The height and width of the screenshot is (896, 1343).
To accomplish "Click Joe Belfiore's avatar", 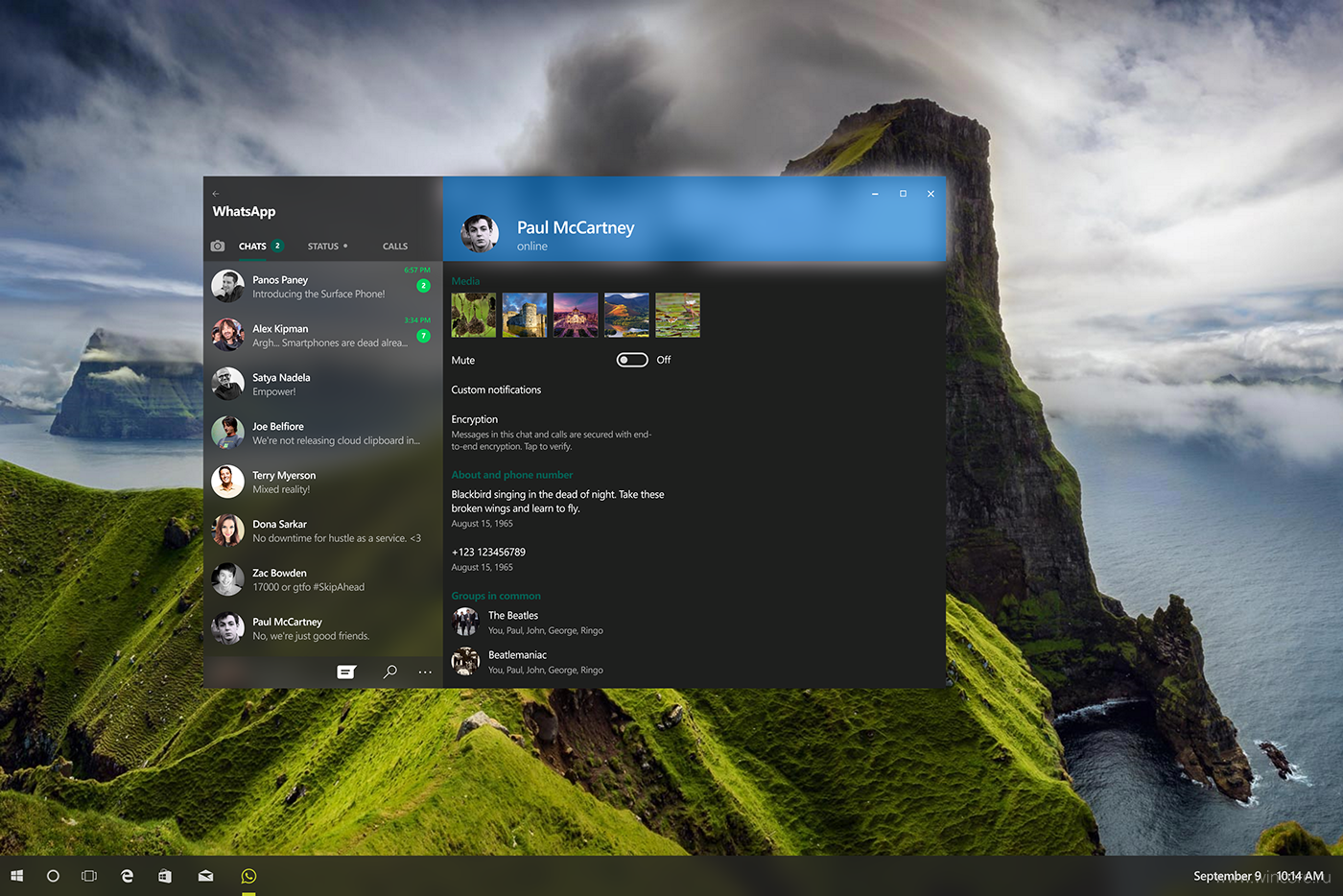I will click(x=227, y=433).
